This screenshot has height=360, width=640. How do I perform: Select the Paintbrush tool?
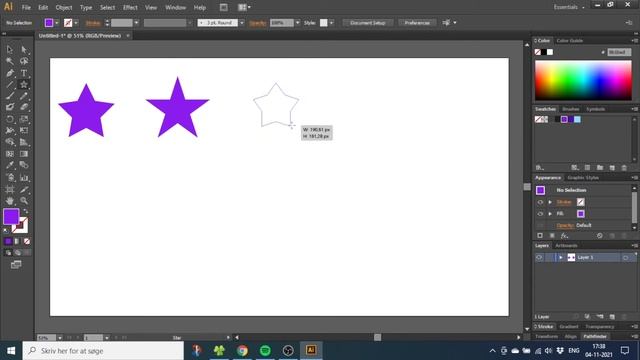[x=10, y=96]
